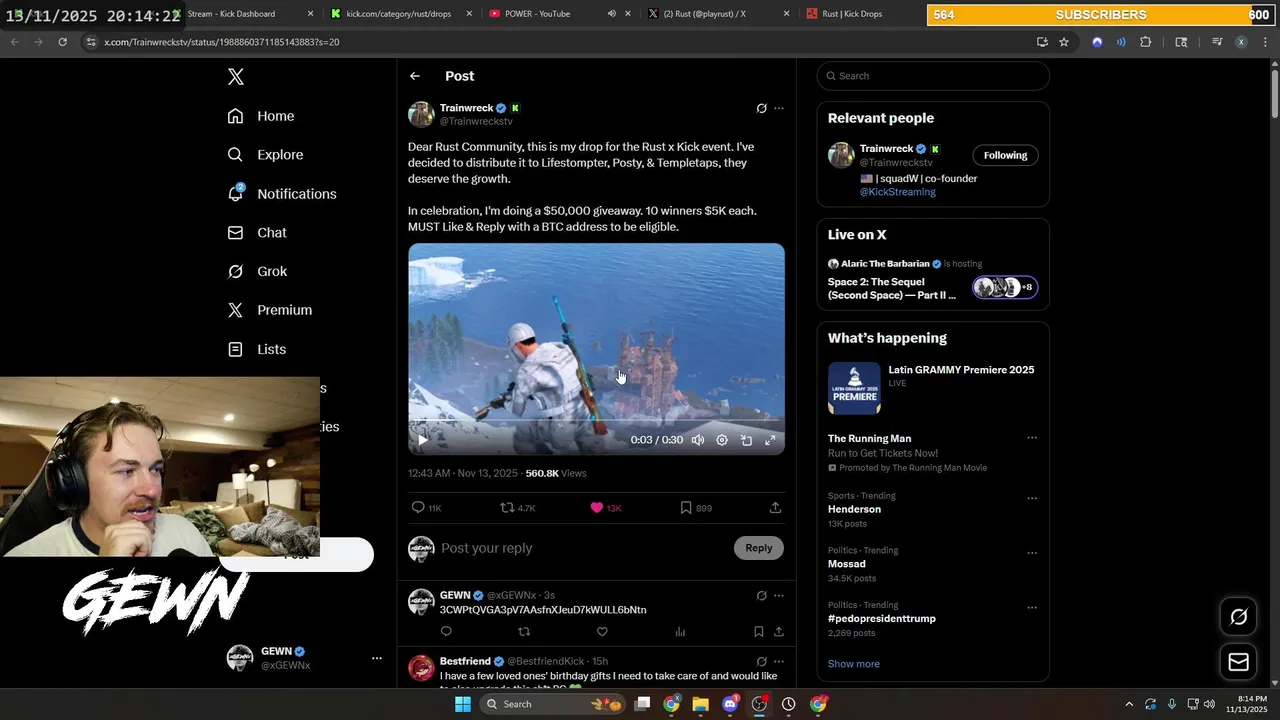
Task: Open more options on Bestfriend's comment
Action: coord(779,662)
